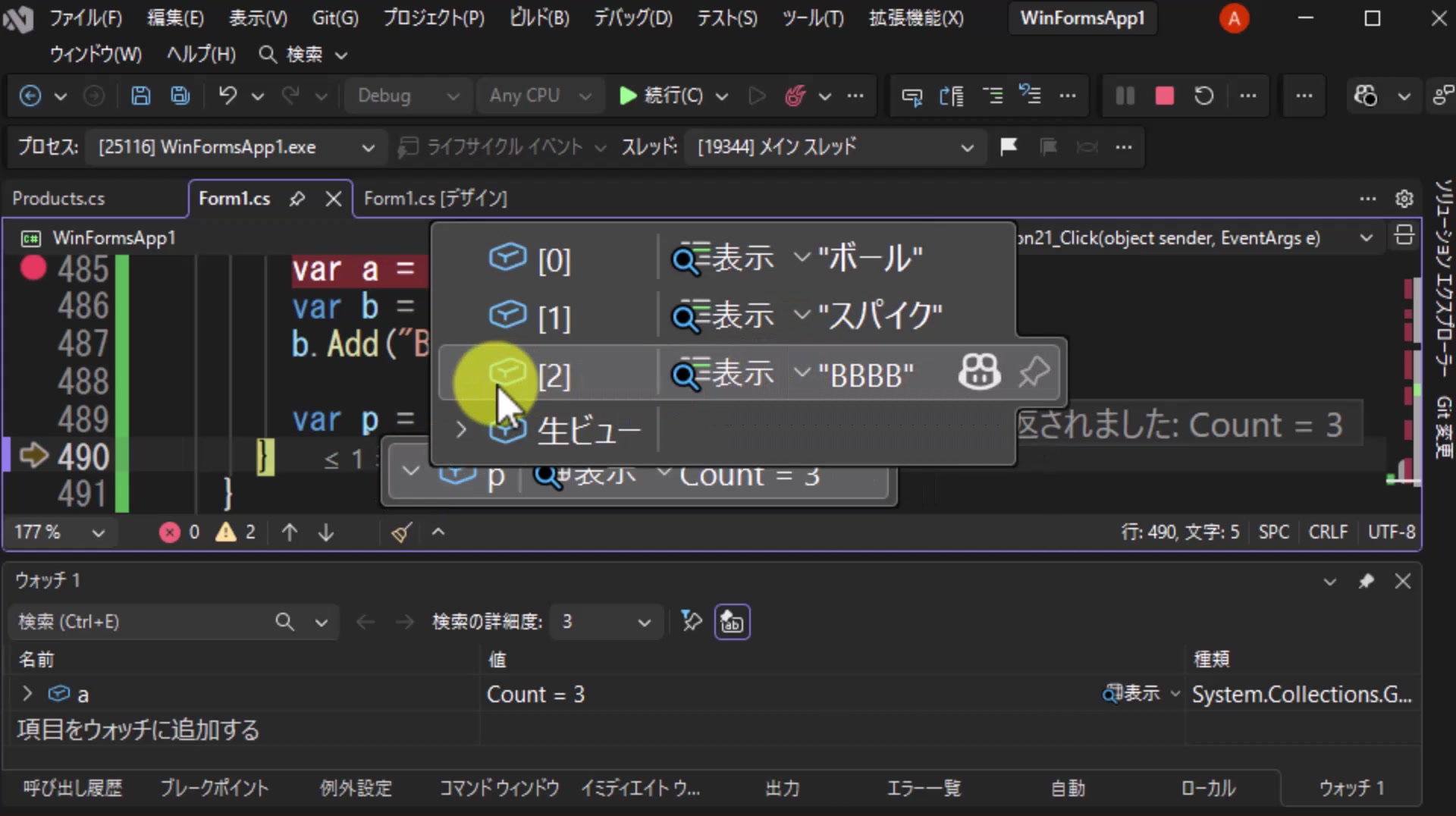Click the GitHub Copilot icon in the toolbar
1456x816 pixels.
[x=1366, y=96]
